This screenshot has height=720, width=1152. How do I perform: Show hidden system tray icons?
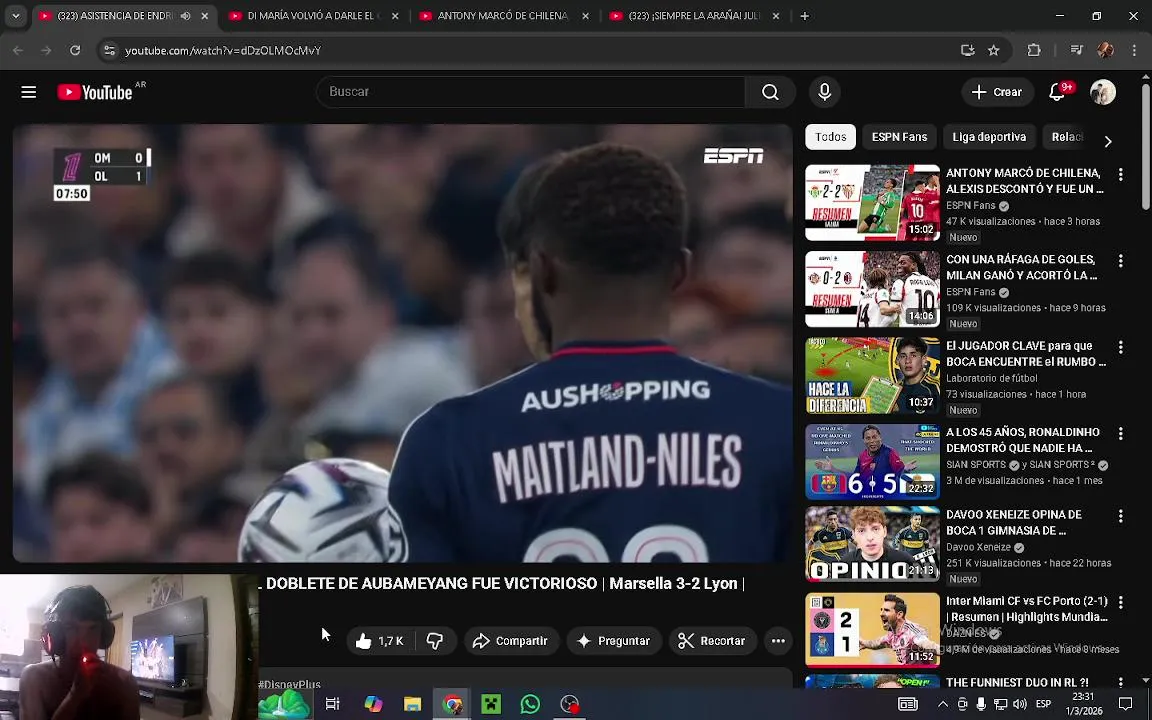point(943,704)
